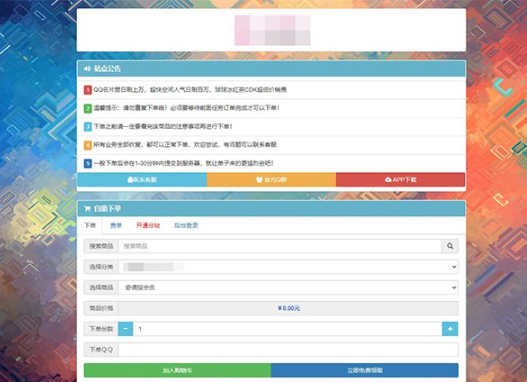Focus the 搜索商品 search input
Viewport: 527px width, 382px height.
click(280, 246)
